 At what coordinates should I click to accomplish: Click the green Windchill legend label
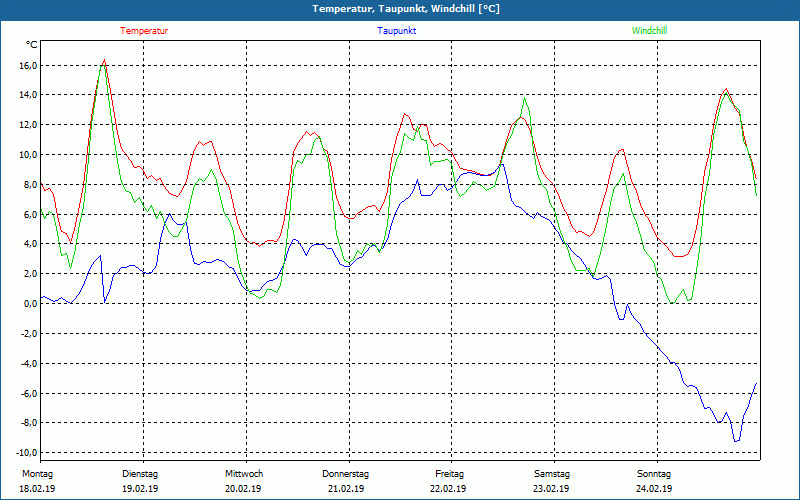[649, 31]
